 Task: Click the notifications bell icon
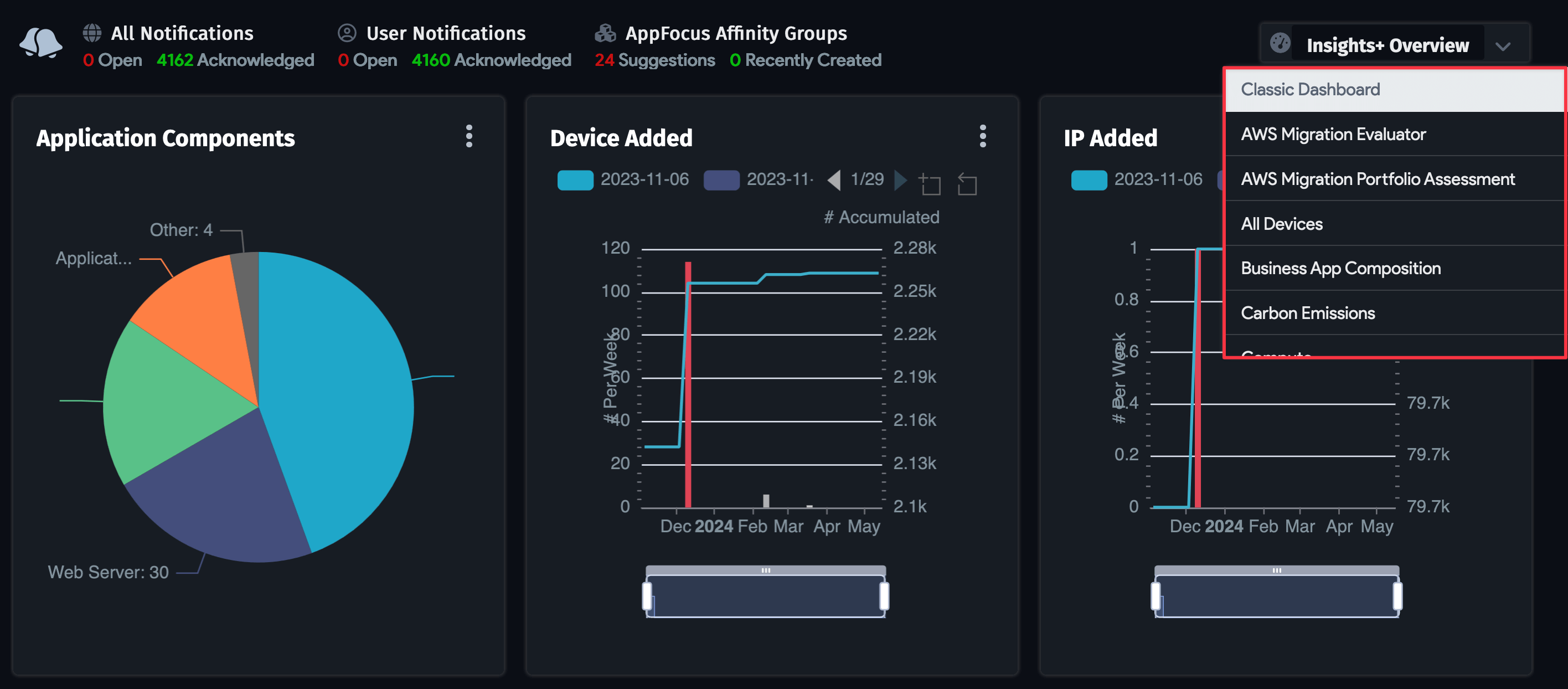coord(42,43)
